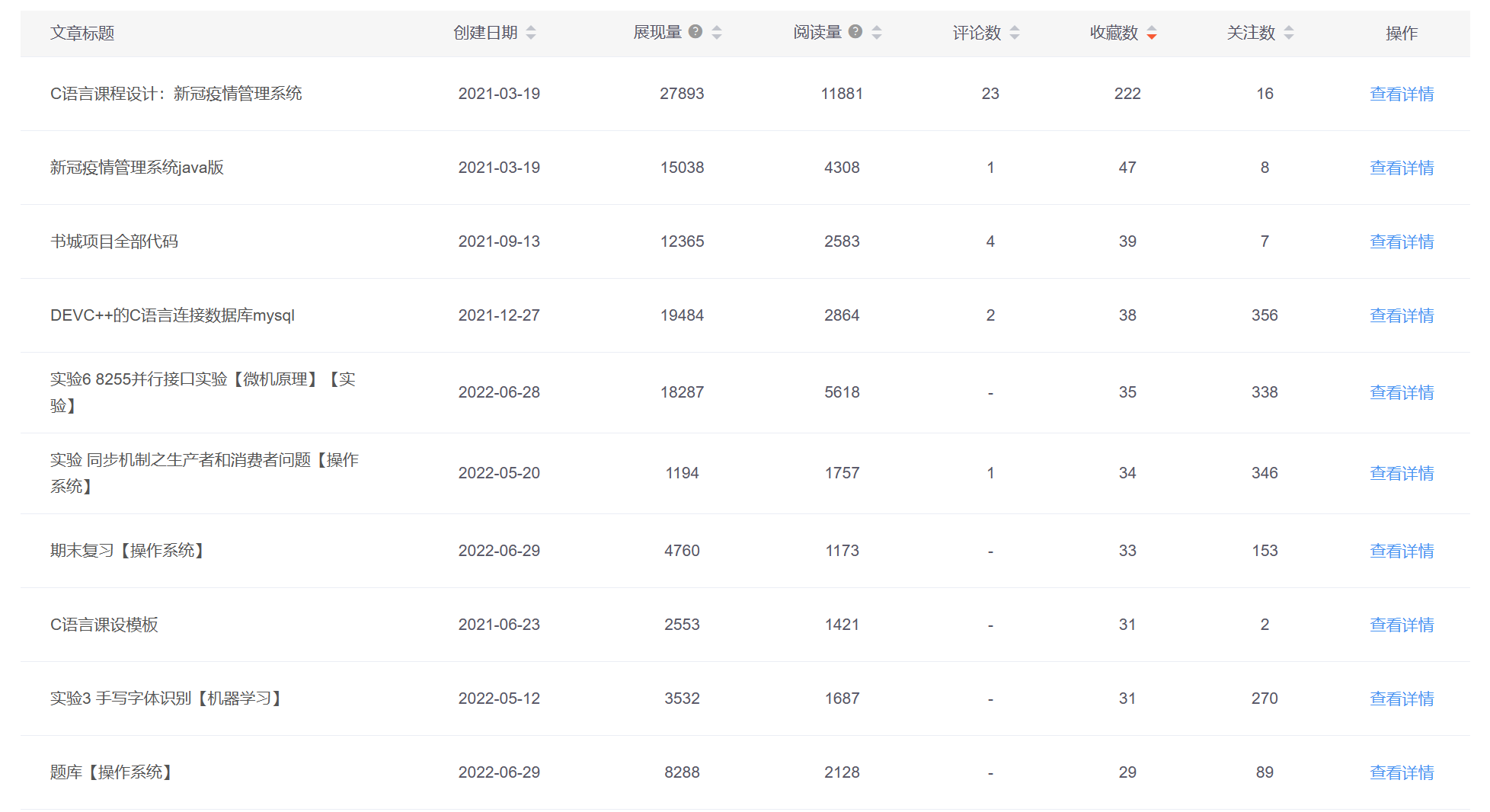Open 查看详情 for 新冠疫情管理系统java版
The width and height of the screenshot is (1490, 812).
(1402, 168)
